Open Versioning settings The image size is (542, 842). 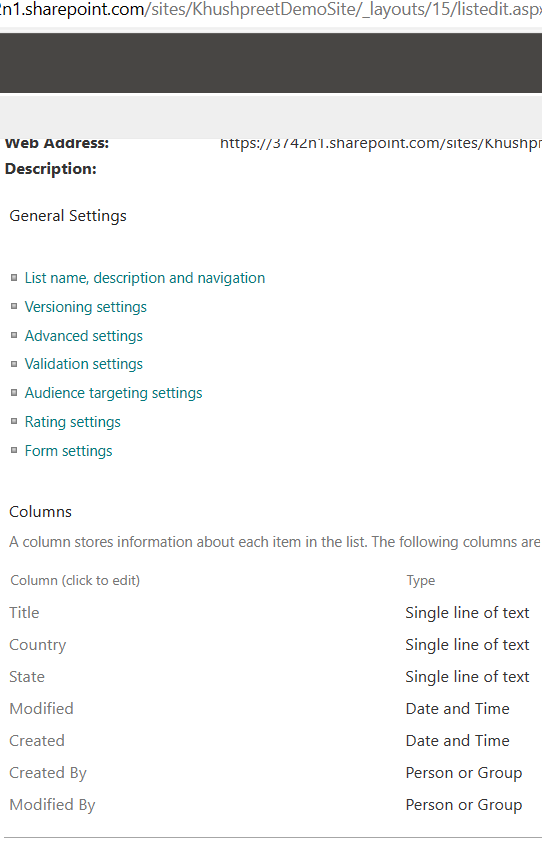click(x=85, y=307)
